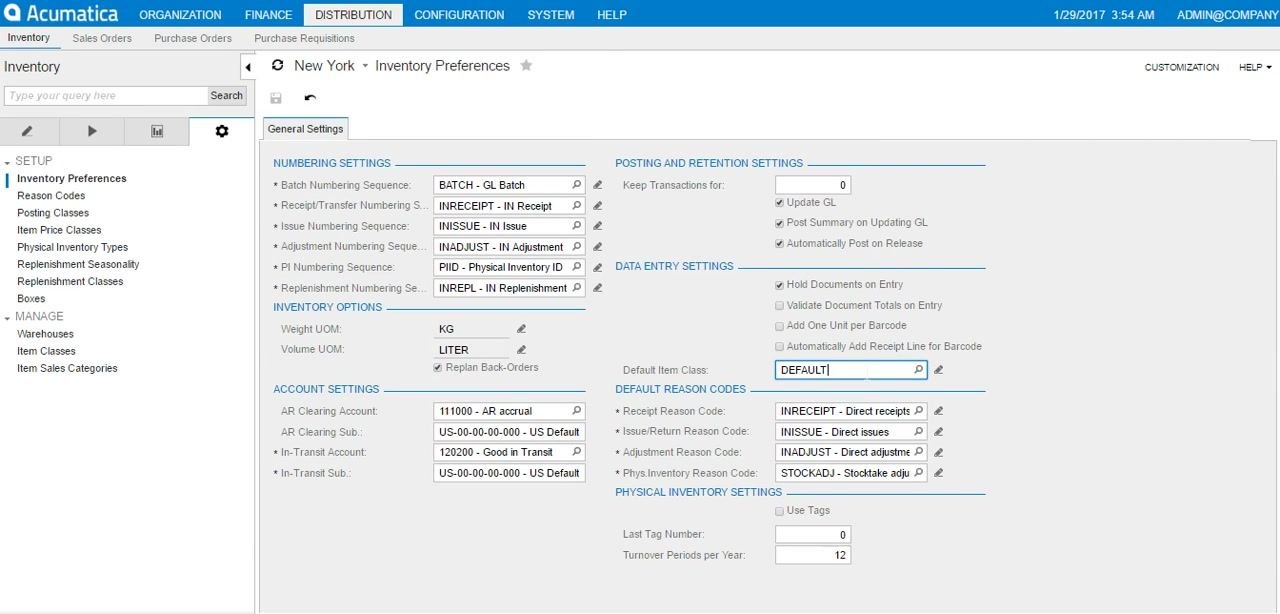Viewport: 1280px width, 614px height.
Task: Open Reason Codes in the sidebar
Action: (51, 196)
